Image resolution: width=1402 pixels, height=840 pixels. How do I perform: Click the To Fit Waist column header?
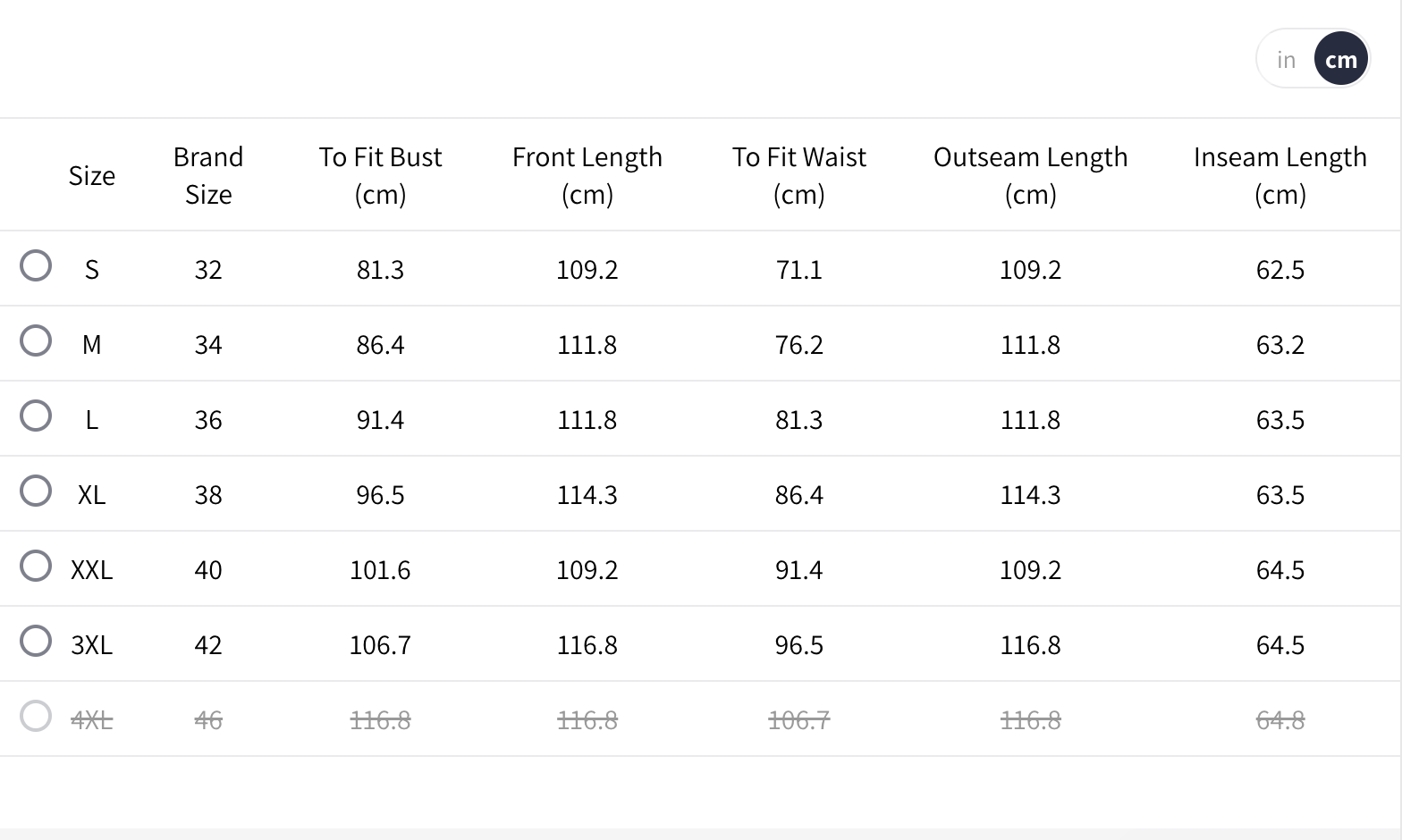798,175
